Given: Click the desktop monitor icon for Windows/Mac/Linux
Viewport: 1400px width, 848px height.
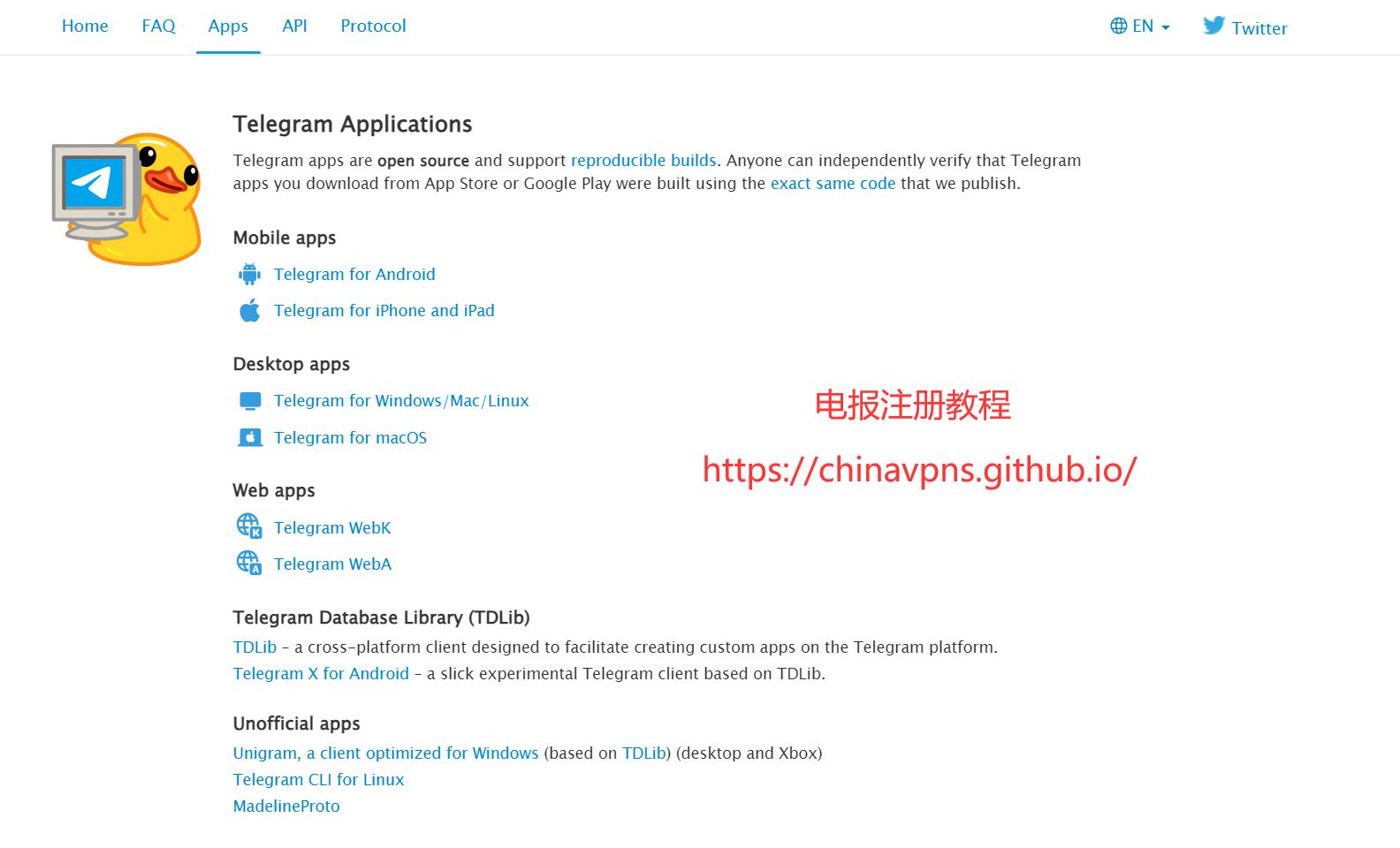Looking at the screenshot, I should [250, 401].
